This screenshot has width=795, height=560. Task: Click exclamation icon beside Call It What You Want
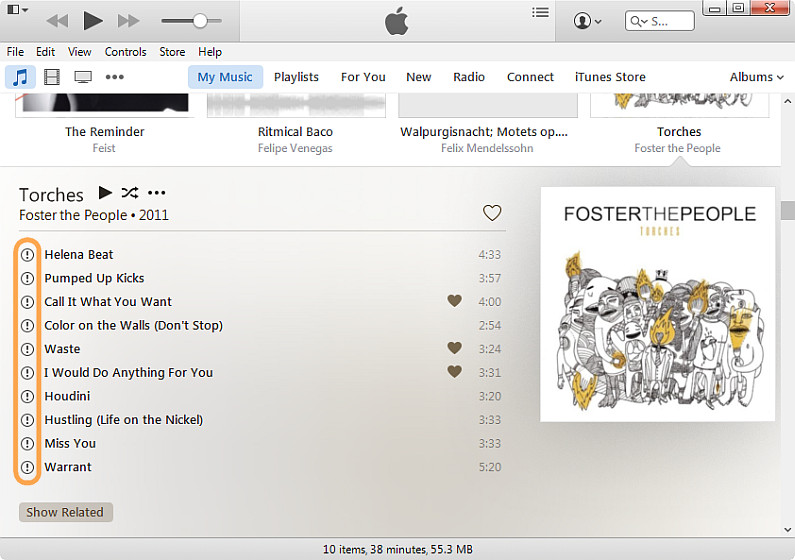tap(27, 302)
